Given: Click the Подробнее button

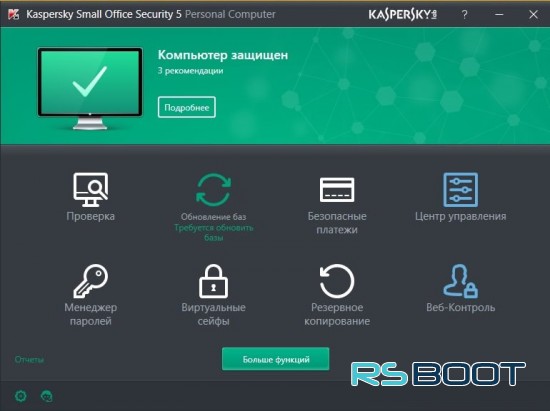Looking at the screenshot, I should [187, 107].
